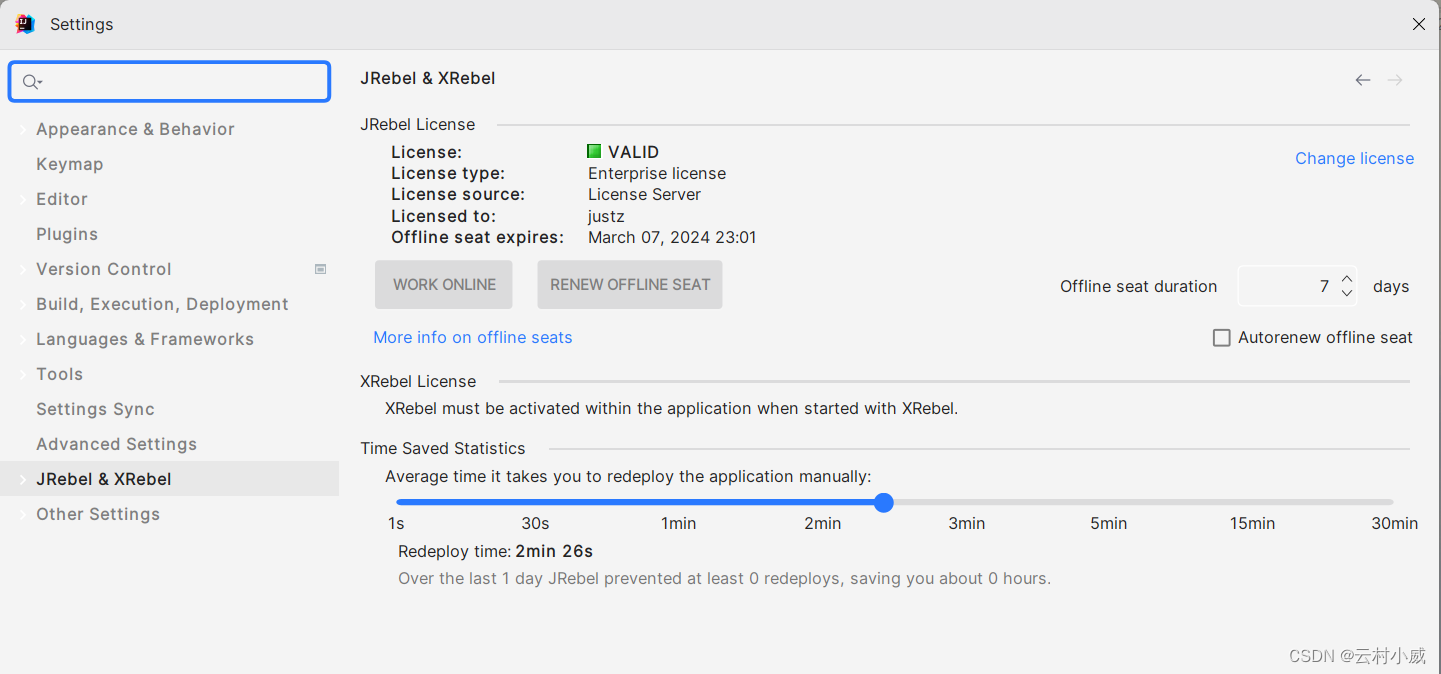Focus the settings search field

(x=169, y=82)
